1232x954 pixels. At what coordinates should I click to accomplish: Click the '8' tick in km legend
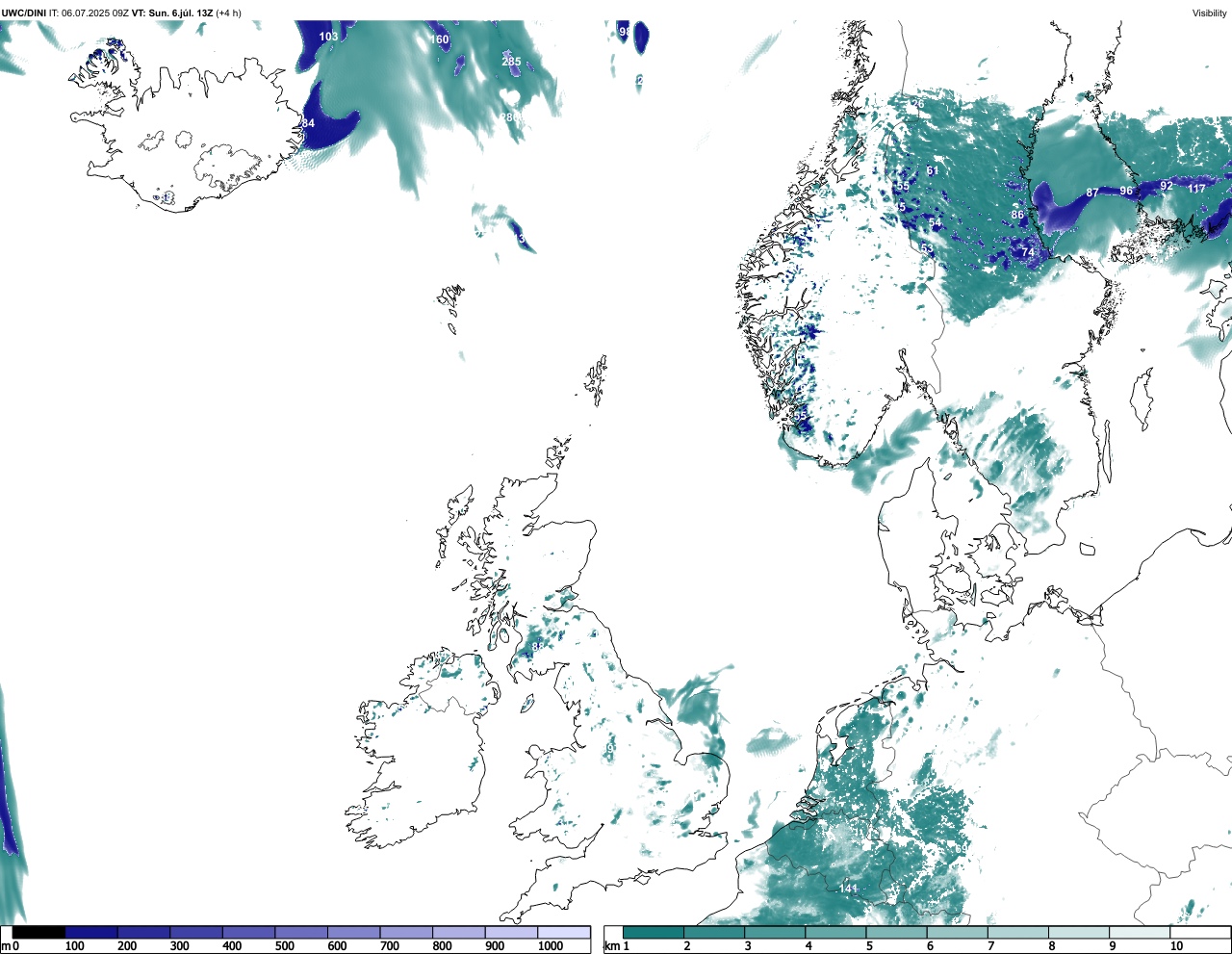[x=1051, y=946]
